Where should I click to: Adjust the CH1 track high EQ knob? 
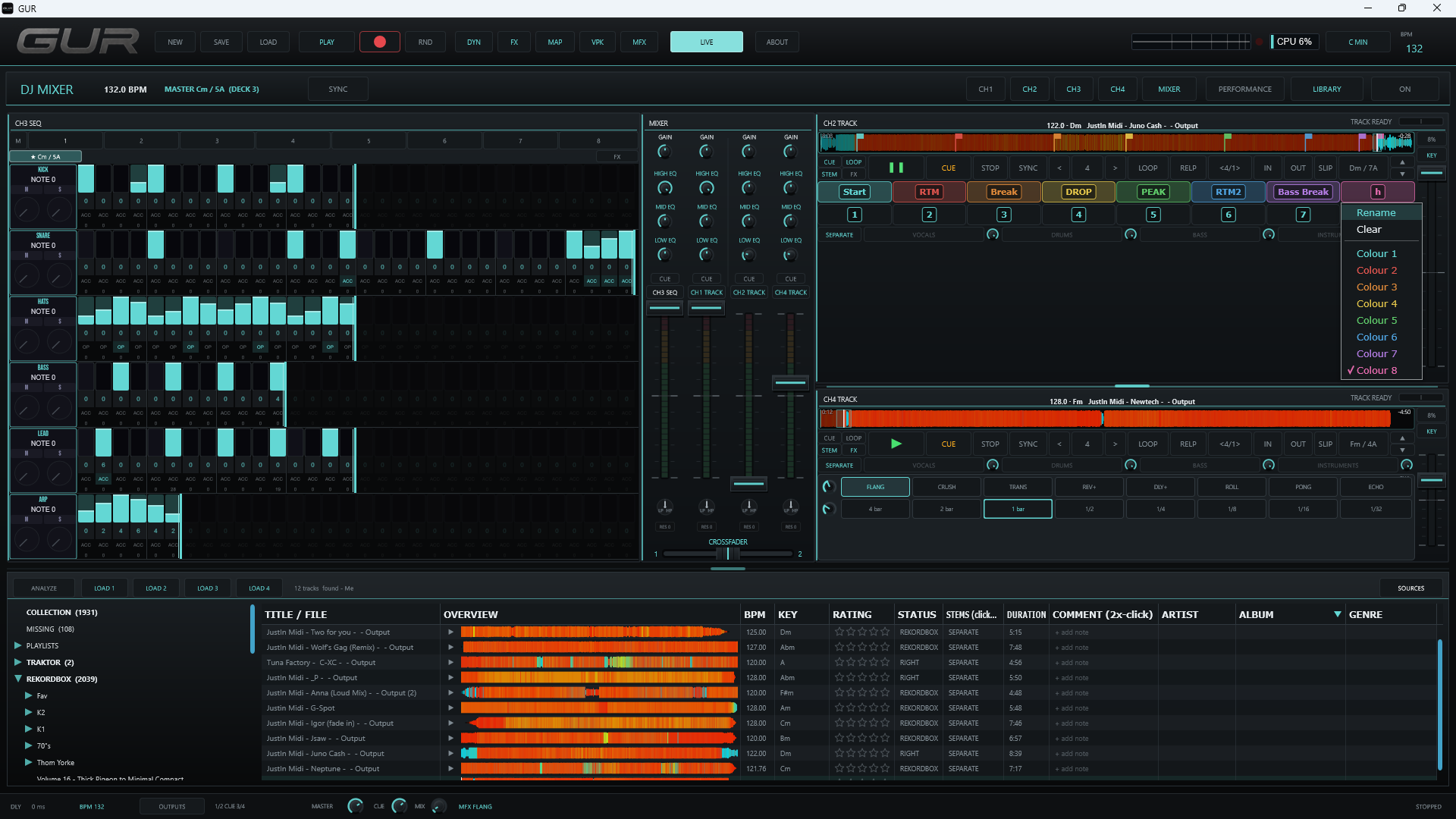tap(706, 187)
